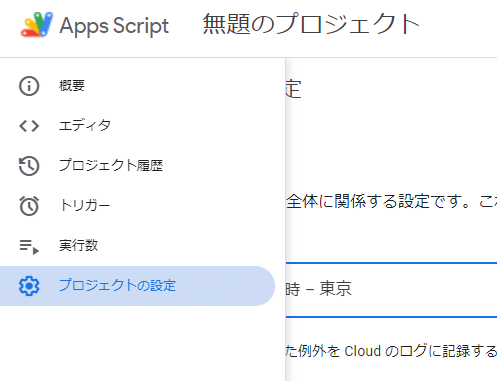Open the timezone dropdown showing 東京
497x381 pixels.
point(391,289)
